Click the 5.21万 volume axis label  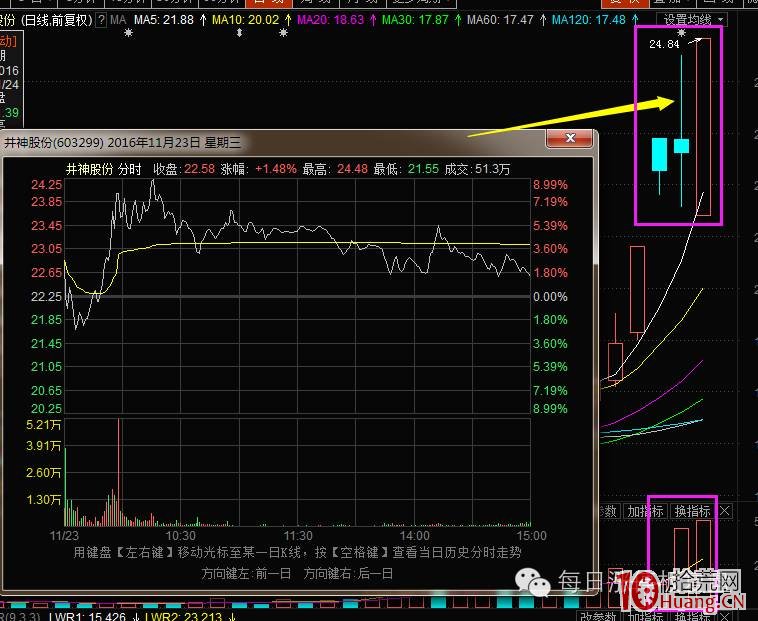point(44,425)
